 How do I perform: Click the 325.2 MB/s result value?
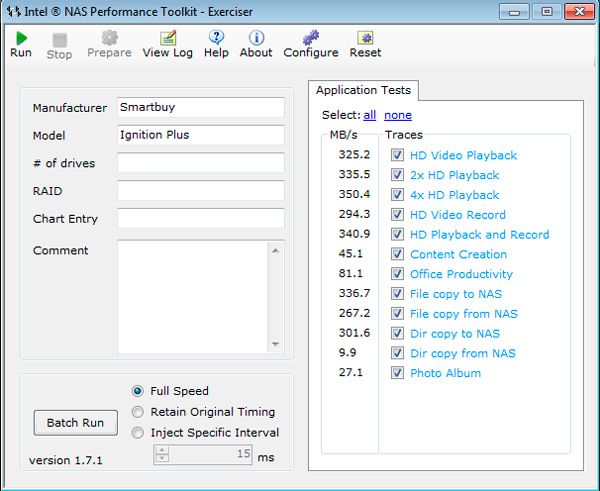(354, 155)
